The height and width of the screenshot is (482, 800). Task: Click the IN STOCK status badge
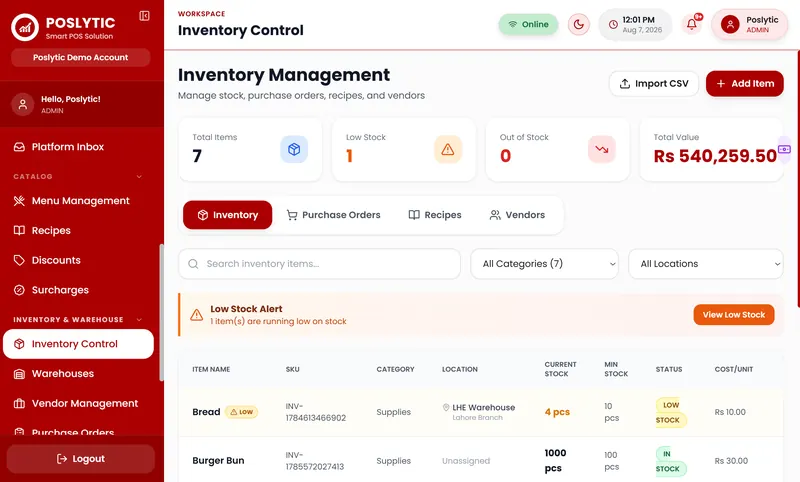(x=671, y=461)
